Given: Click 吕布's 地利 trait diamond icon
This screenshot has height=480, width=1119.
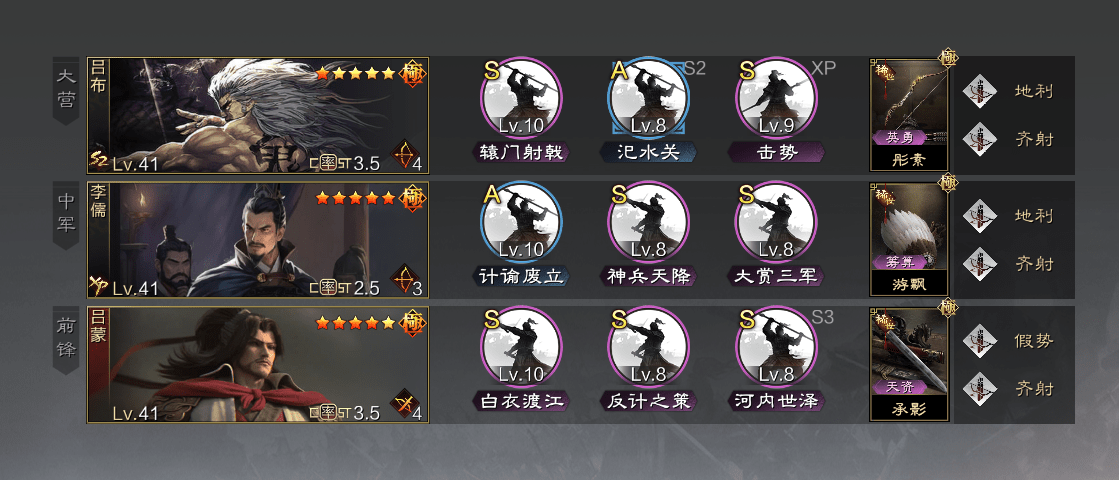Looking at the screenshot, I should (979, 91).
